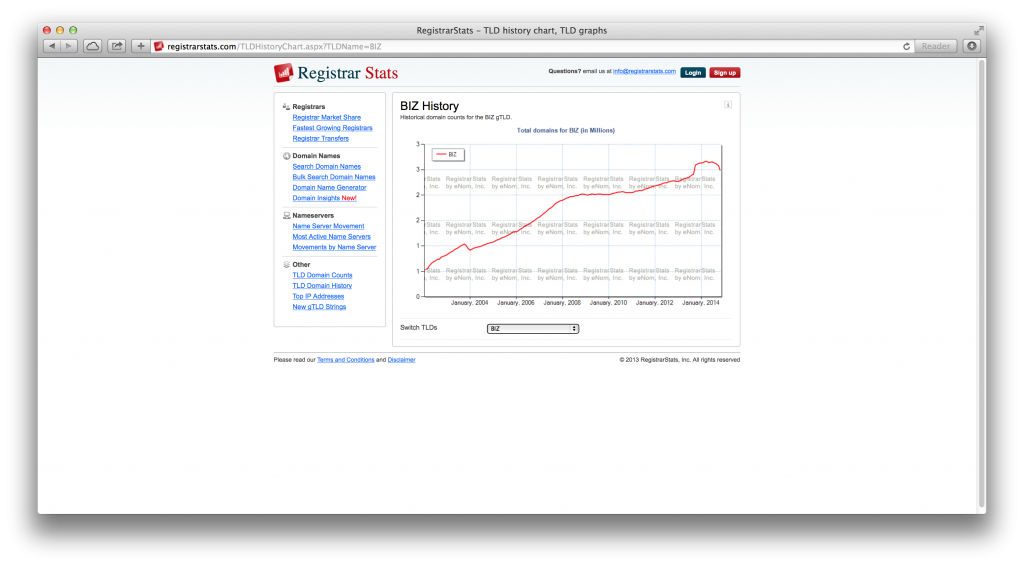Click the info@registrarstats.com email link
The height and width of the screenshot is (566, 1024).
(644, 72)
